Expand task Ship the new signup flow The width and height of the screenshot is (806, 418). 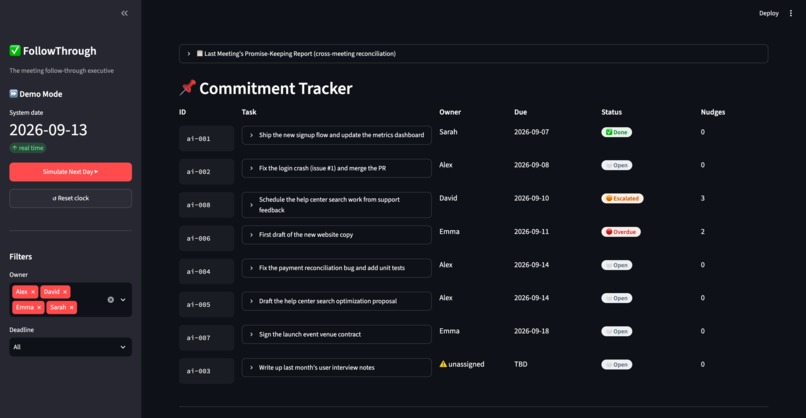click(336, 135)
